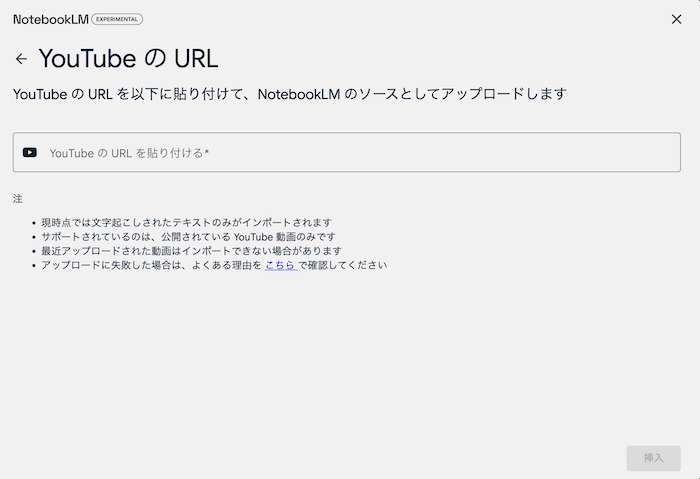Close the dialog with the X icon

coord(677,19)
